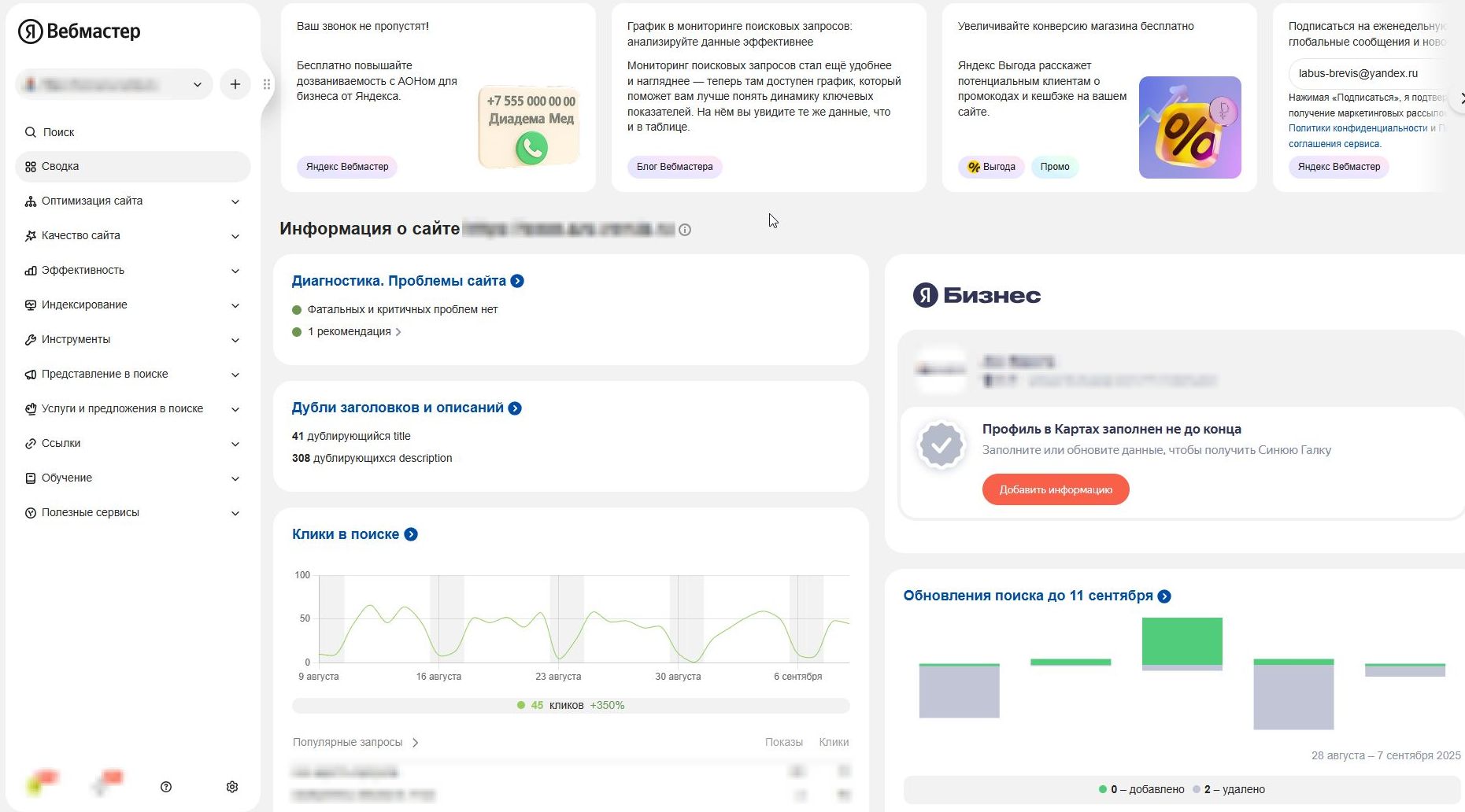The width and height of the screenshot is (1465, 812).
Task: Open the соглашения сервиса link
Action: [1334, 144]
